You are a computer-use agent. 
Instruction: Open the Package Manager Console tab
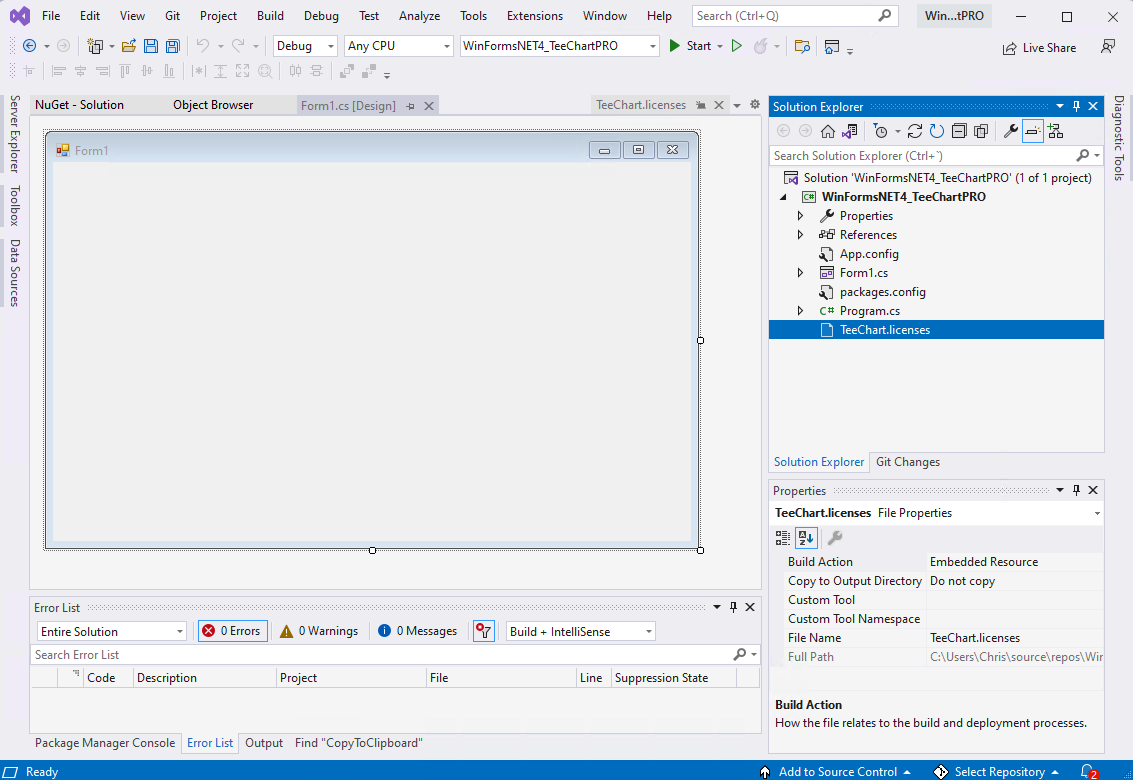105,742
